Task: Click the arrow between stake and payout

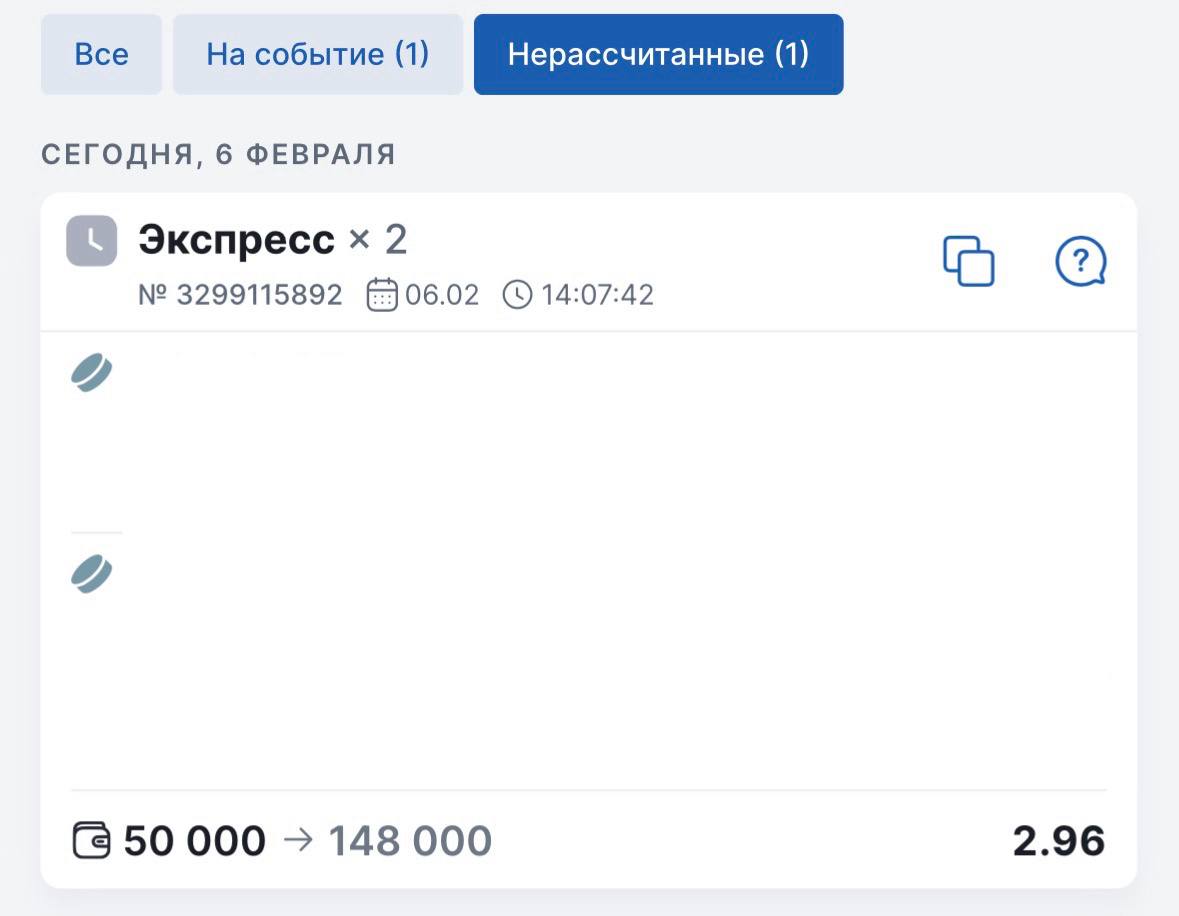Action: [298, 840]
